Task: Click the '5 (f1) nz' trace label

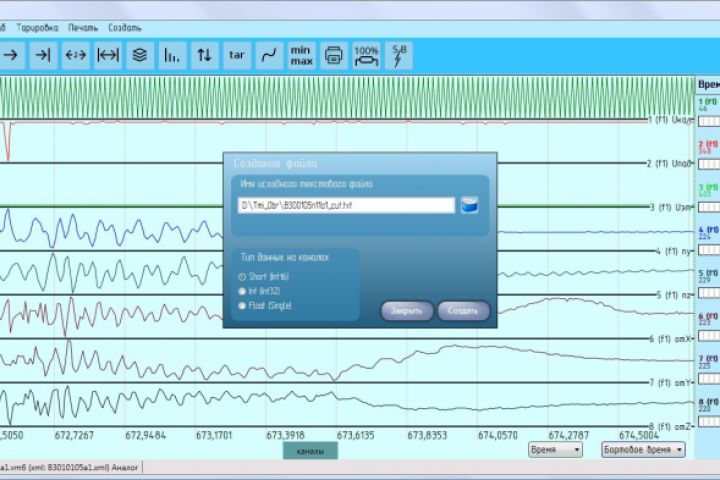Action: tap(675, 294)
